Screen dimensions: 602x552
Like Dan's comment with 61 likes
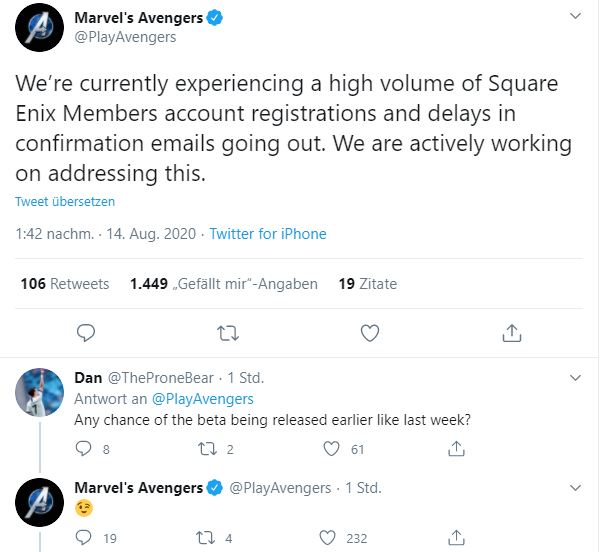point(333,450)
